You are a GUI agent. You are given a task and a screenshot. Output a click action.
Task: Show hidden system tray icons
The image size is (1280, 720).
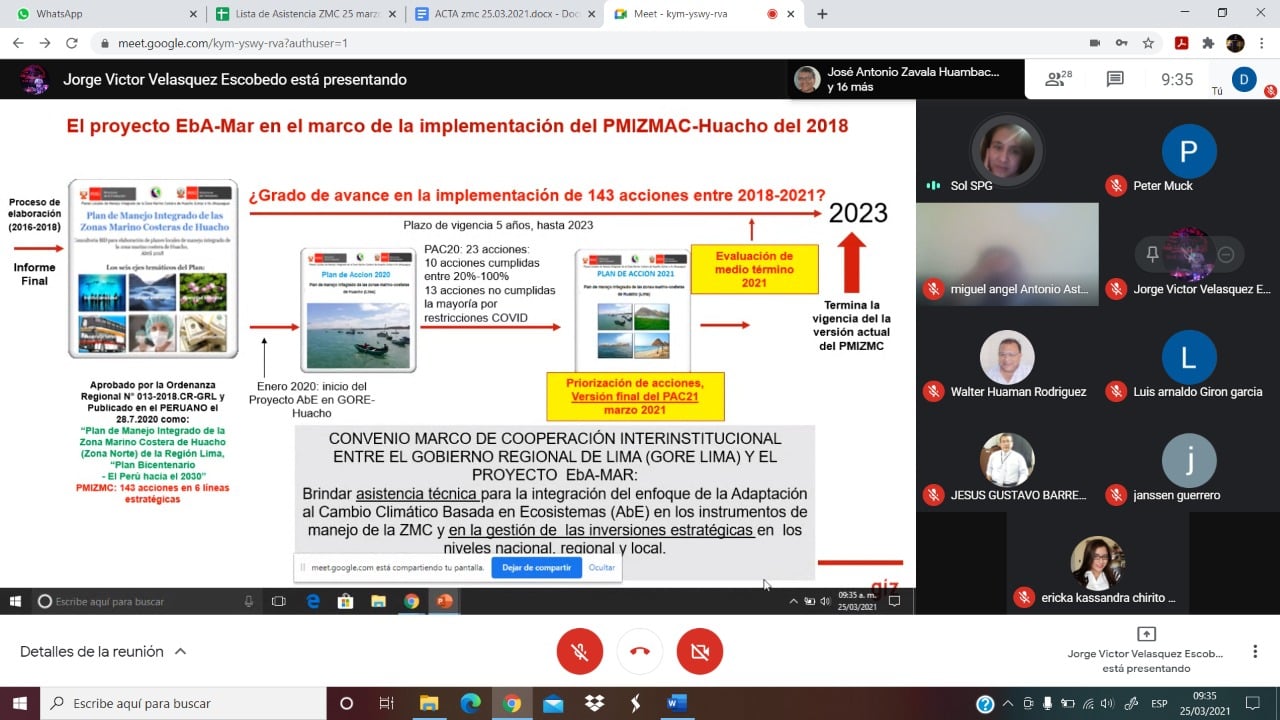click(x=1007, y=703)
